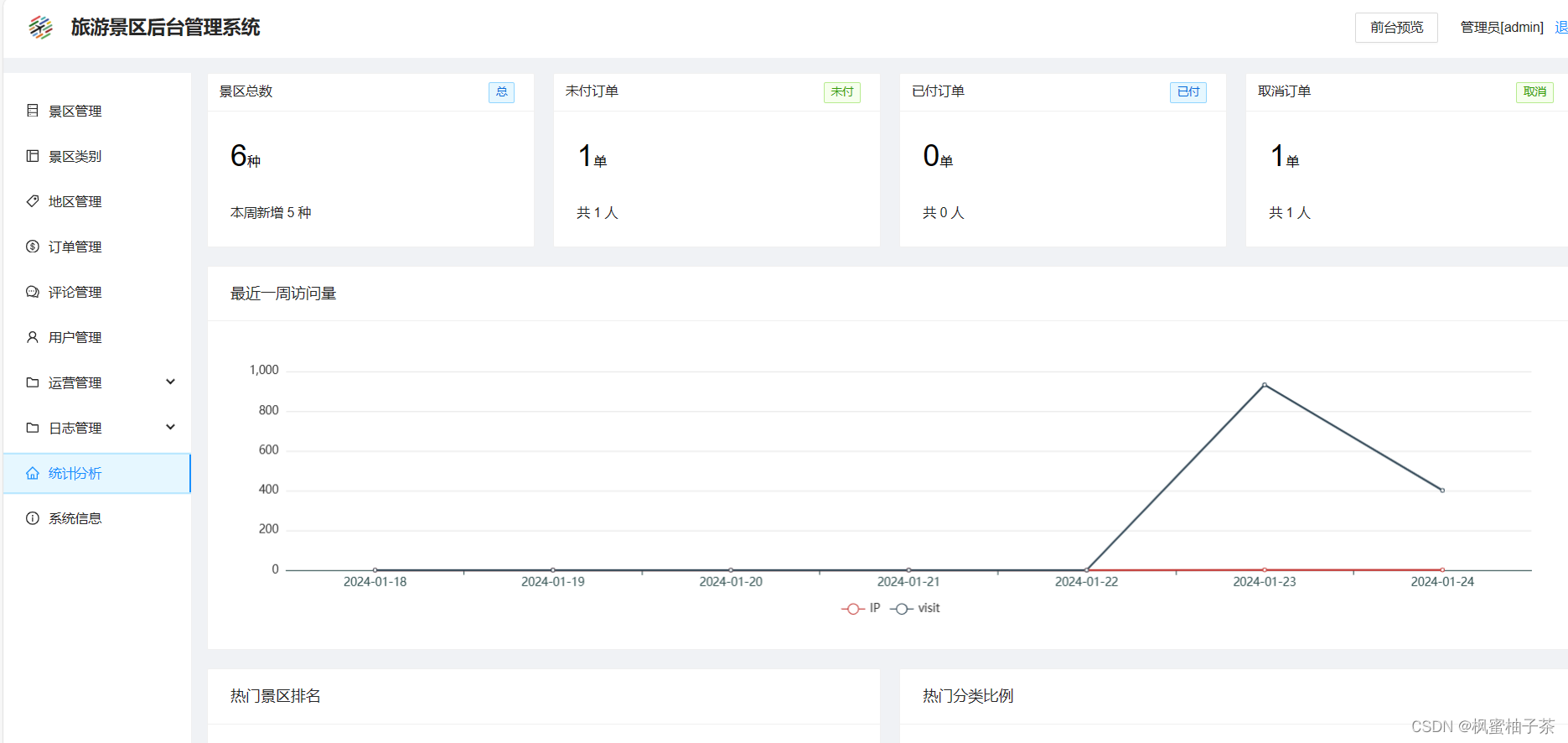
Task: Click the 本周新增 5 种 text
Action: [x=271, y=213]
